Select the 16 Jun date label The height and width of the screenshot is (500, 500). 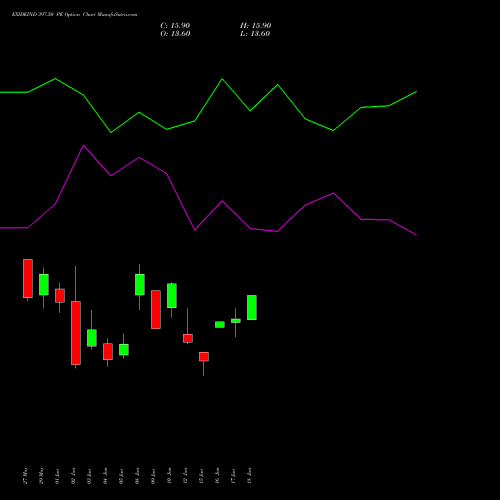click(218, 476)
